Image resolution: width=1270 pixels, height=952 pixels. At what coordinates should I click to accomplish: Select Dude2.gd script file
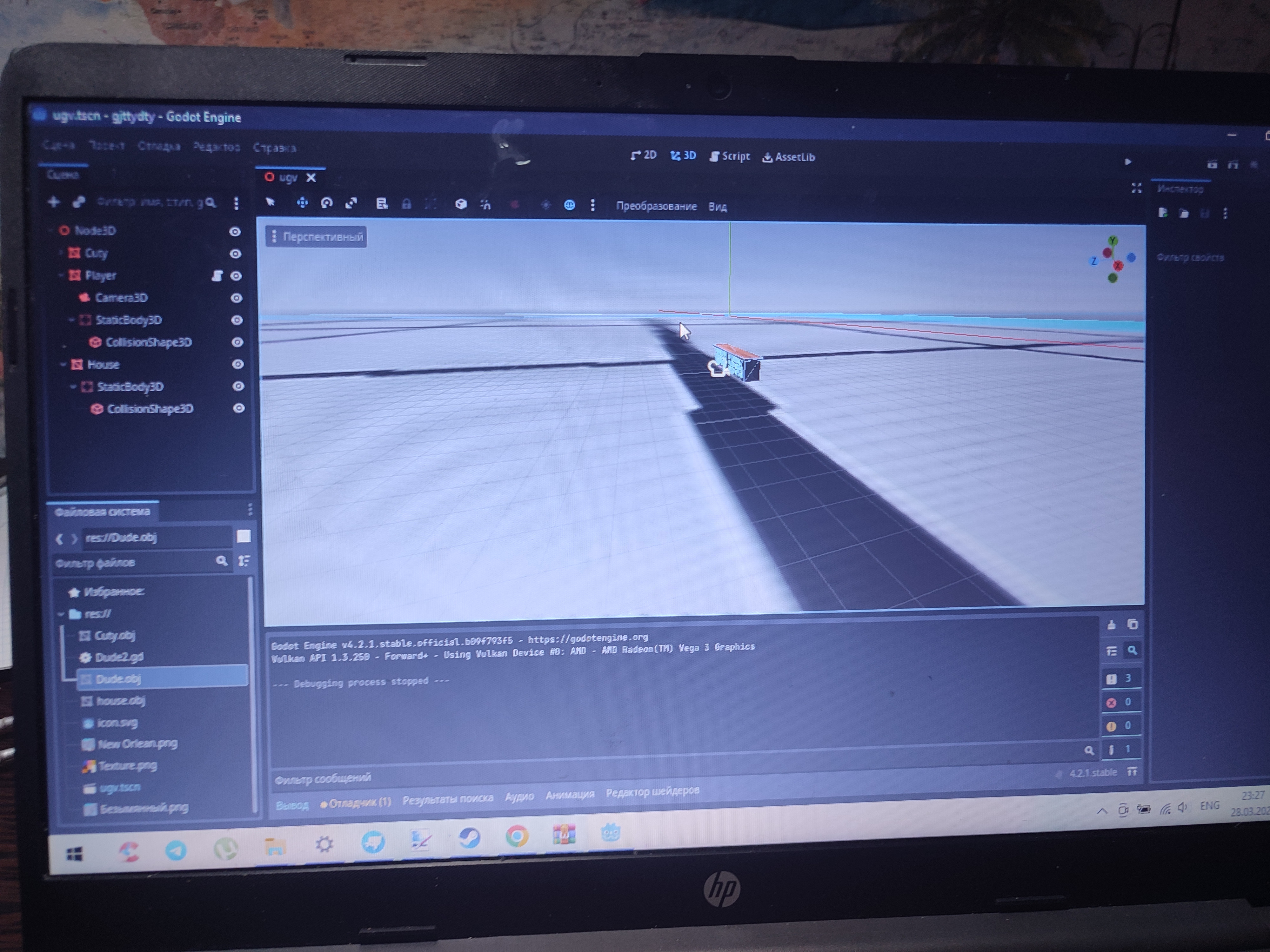[x=111, y=657]
